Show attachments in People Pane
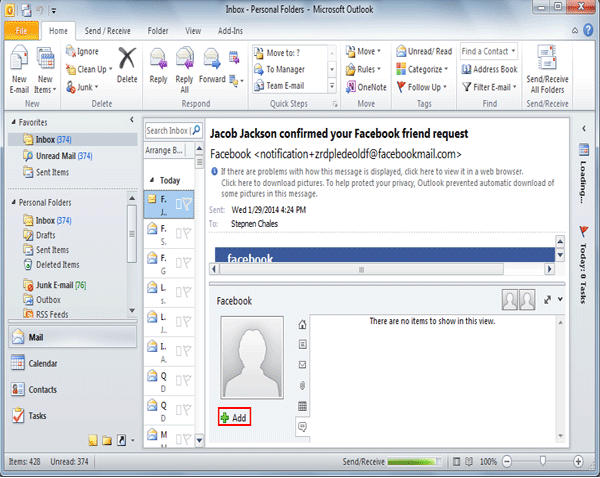 [x=302, y=385]
